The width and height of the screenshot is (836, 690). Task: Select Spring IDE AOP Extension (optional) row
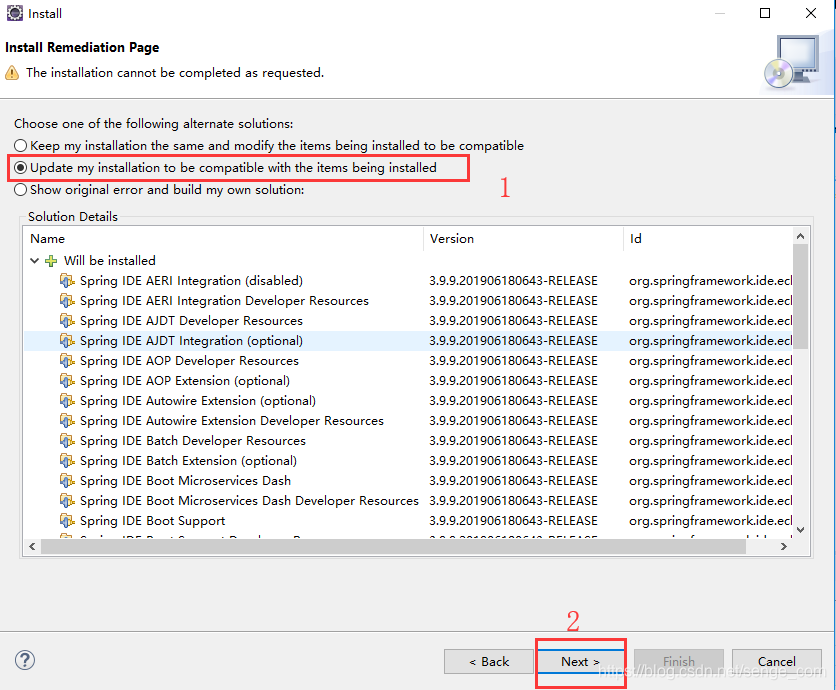click(408, 381)
